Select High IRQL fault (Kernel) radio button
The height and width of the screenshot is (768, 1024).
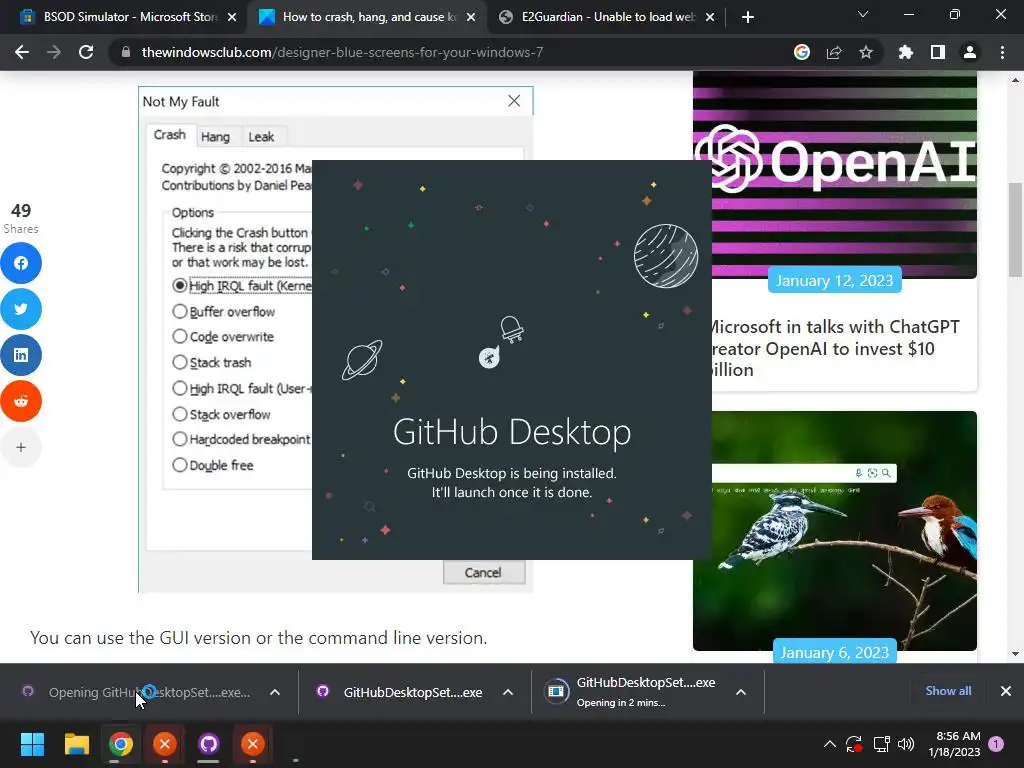(x=180, y=285)
